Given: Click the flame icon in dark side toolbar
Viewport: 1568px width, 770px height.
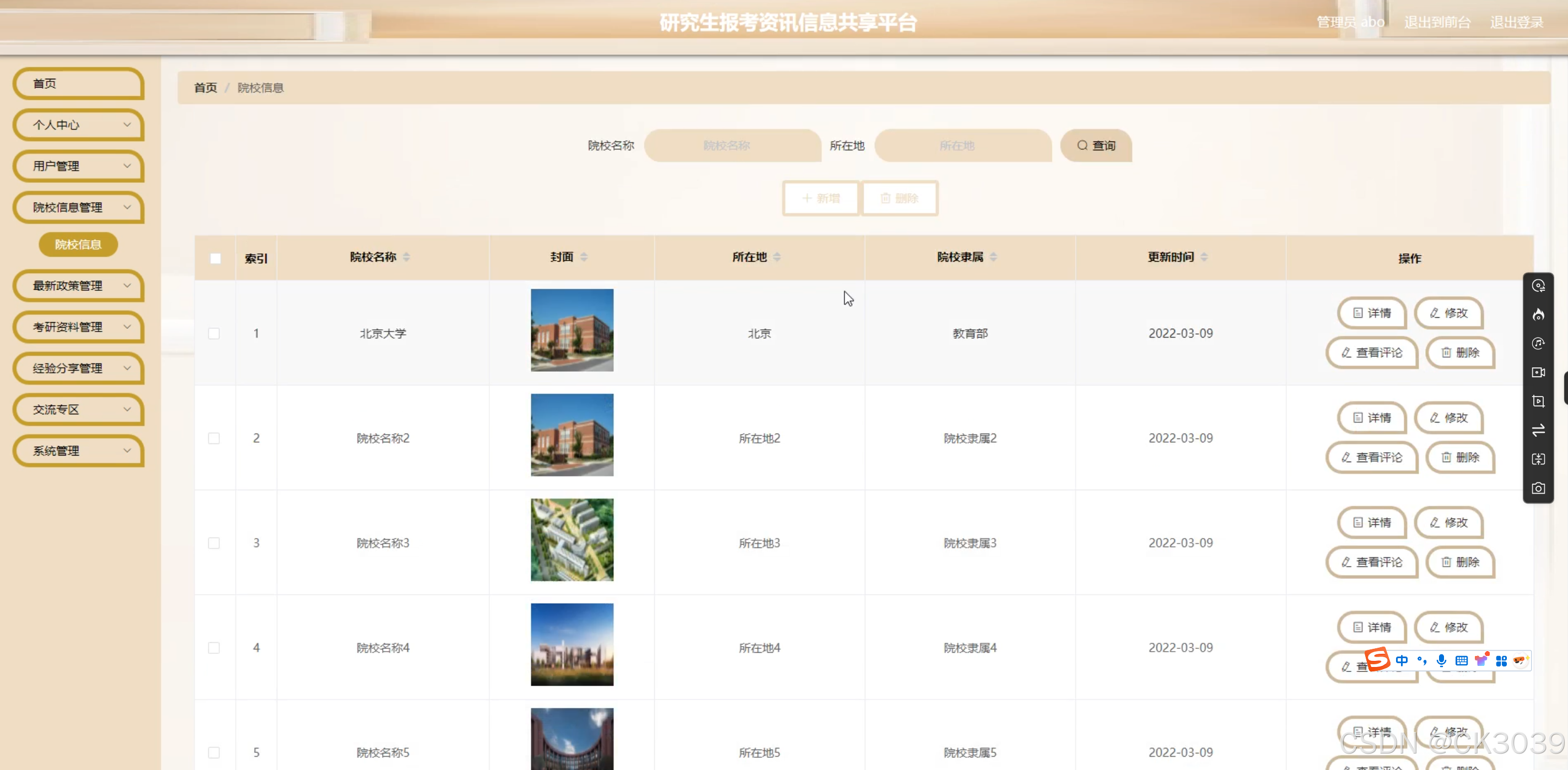Looking at the screenshot, I should point(1538,314).
